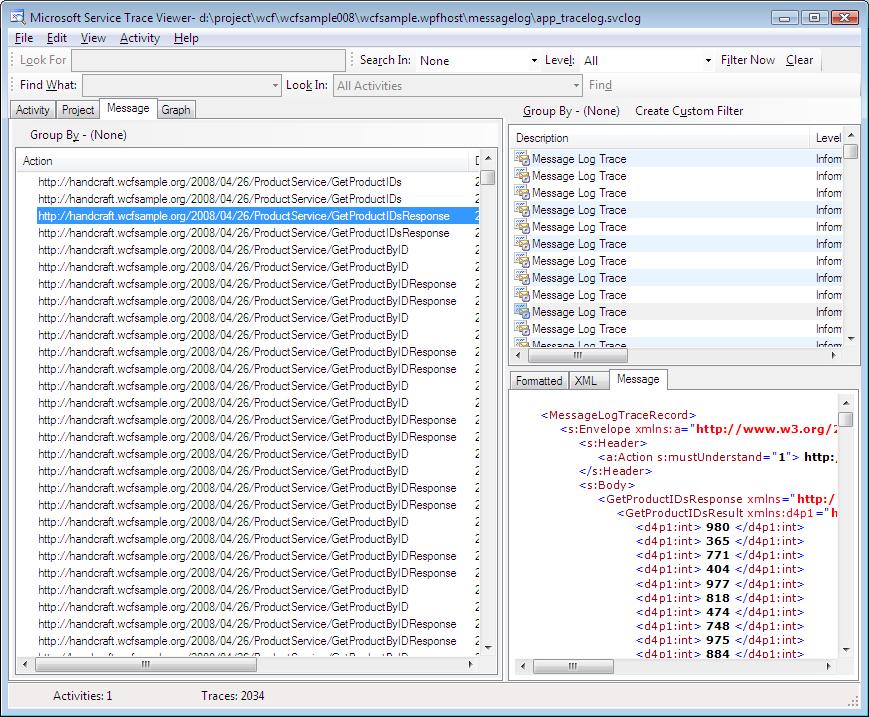Switch to the Project tab
The width and height of the screenshot is (869, 717).
click(x=78, y=110)
